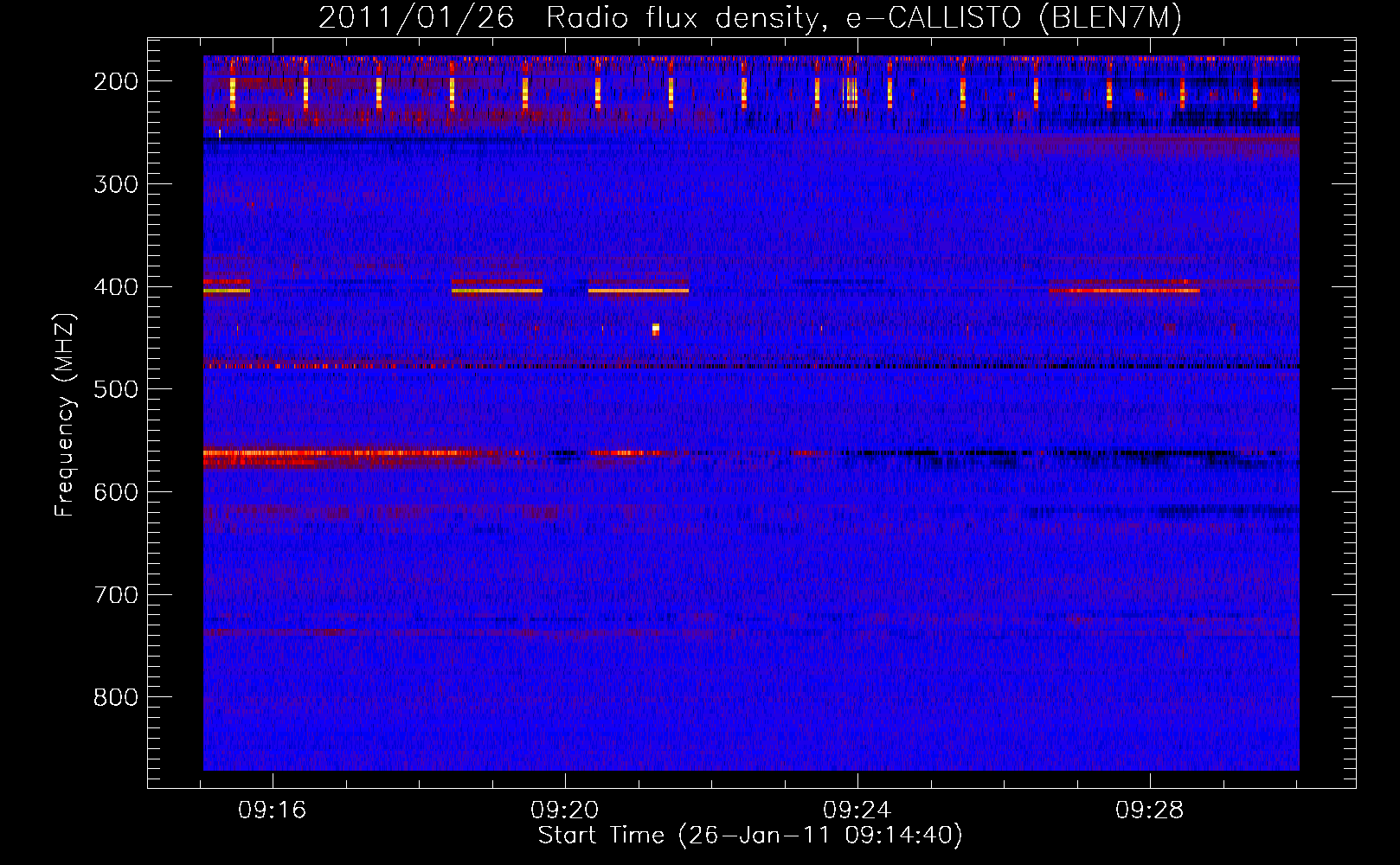The width and height of the screenshot is (1400, 865).
Task: Click the 400 frequency tick label
Action: [116, 287]
